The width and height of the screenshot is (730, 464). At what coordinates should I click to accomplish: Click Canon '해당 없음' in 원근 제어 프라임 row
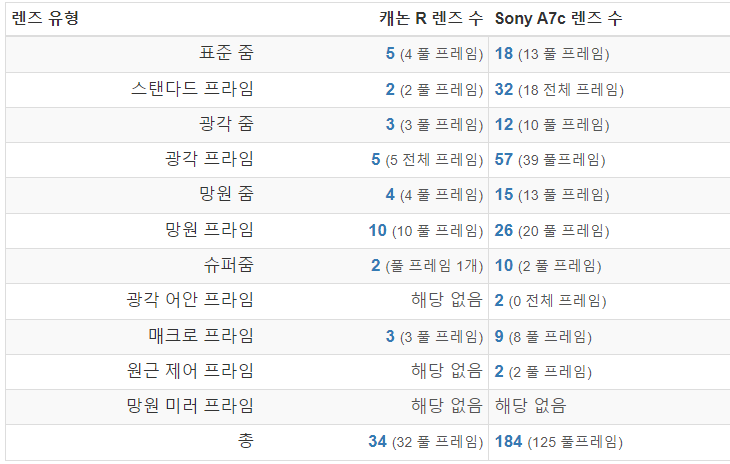coord(447,370)
